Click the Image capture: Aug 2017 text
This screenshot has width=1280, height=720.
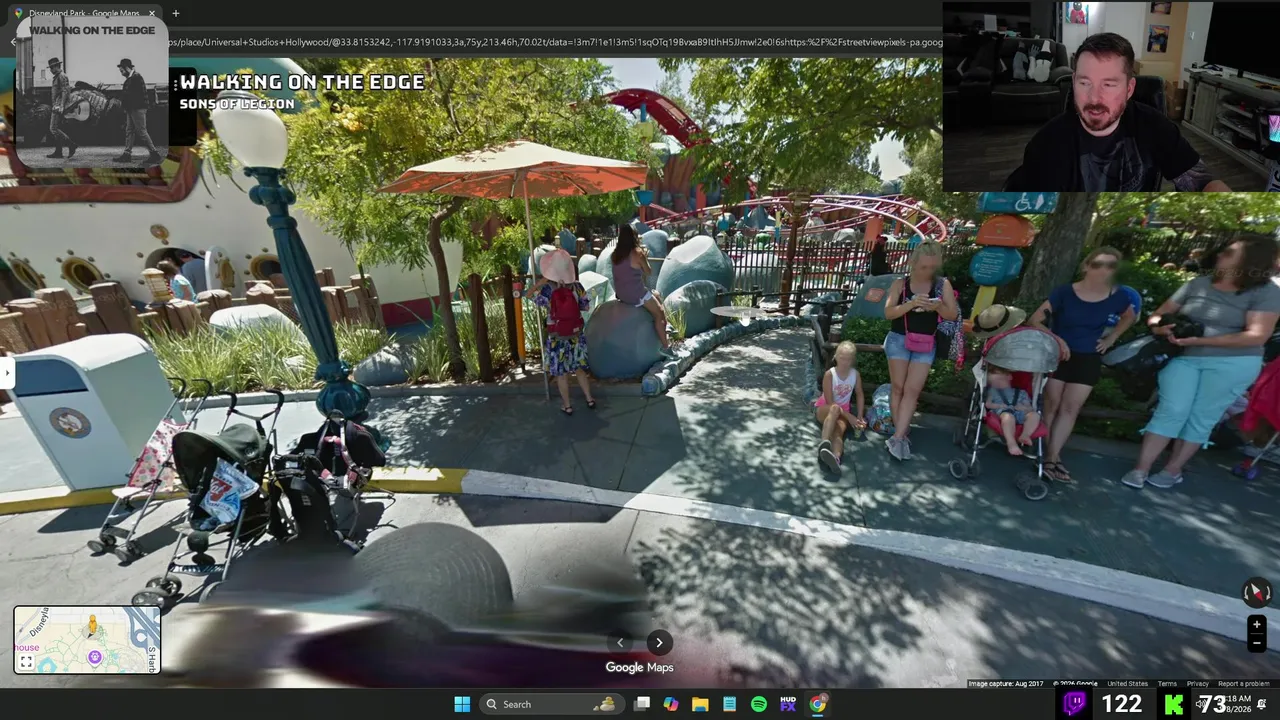(1005, 684)
